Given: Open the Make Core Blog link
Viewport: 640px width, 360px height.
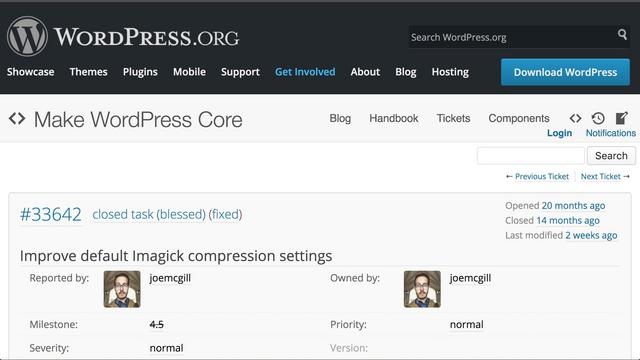Looking at the screenshot, I should click(x=340, y=118).
